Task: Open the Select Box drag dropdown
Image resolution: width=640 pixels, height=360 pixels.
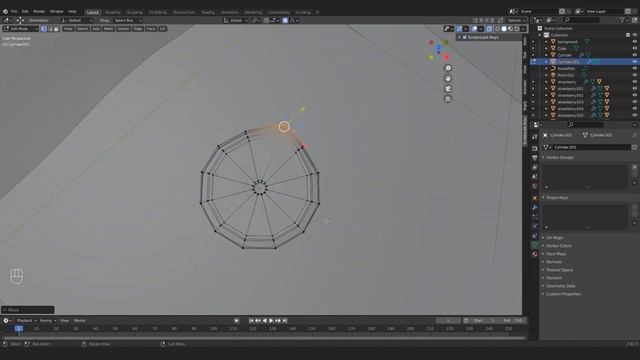Action: 127,20
